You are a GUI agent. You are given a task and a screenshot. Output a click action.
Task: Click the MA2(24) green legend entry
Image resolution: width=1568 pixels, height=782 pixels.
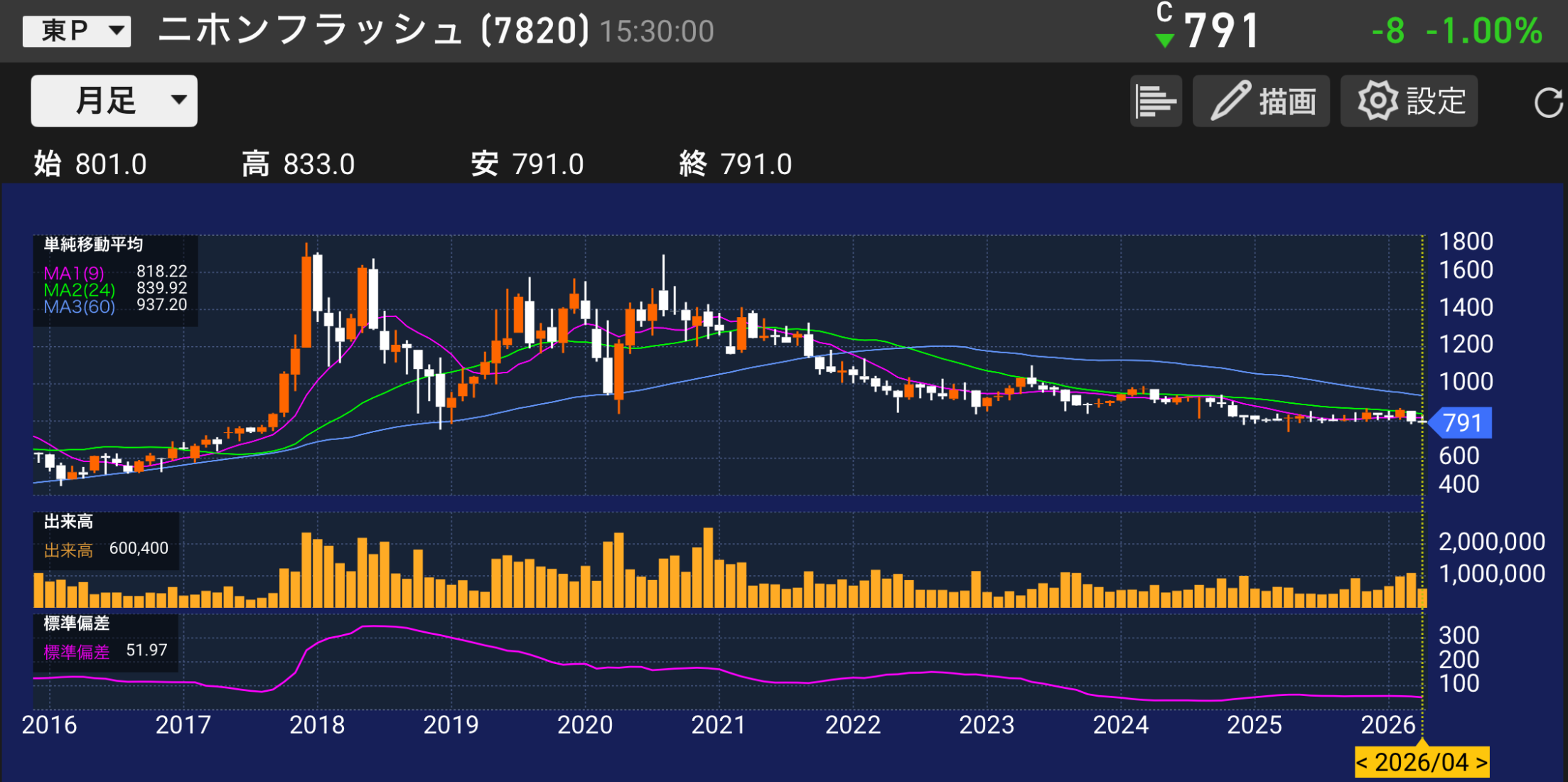[79, 290]
